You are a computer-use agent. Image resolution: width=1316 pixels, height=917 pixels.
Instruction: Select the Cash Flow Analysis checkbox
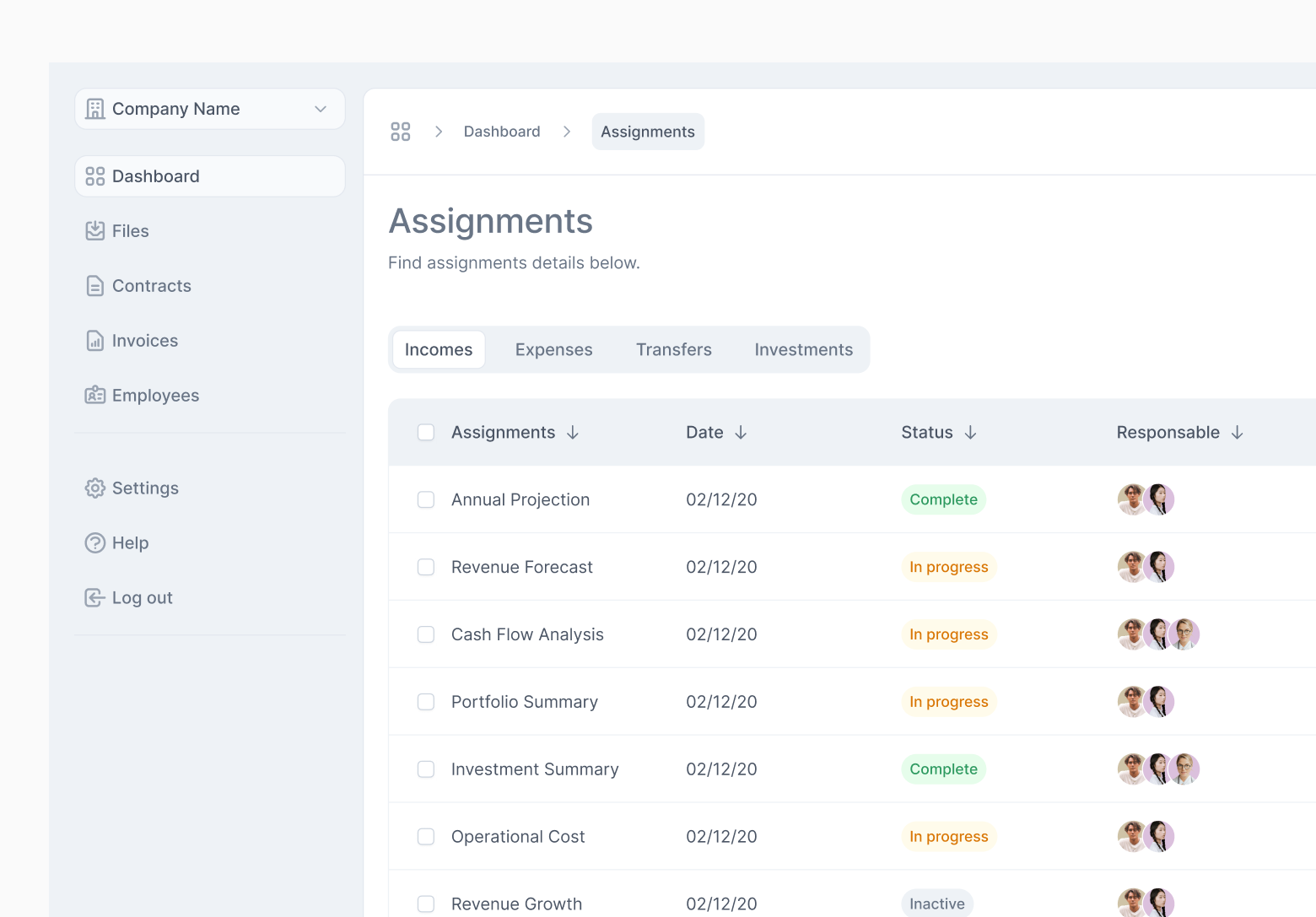[x=426, y=634]
